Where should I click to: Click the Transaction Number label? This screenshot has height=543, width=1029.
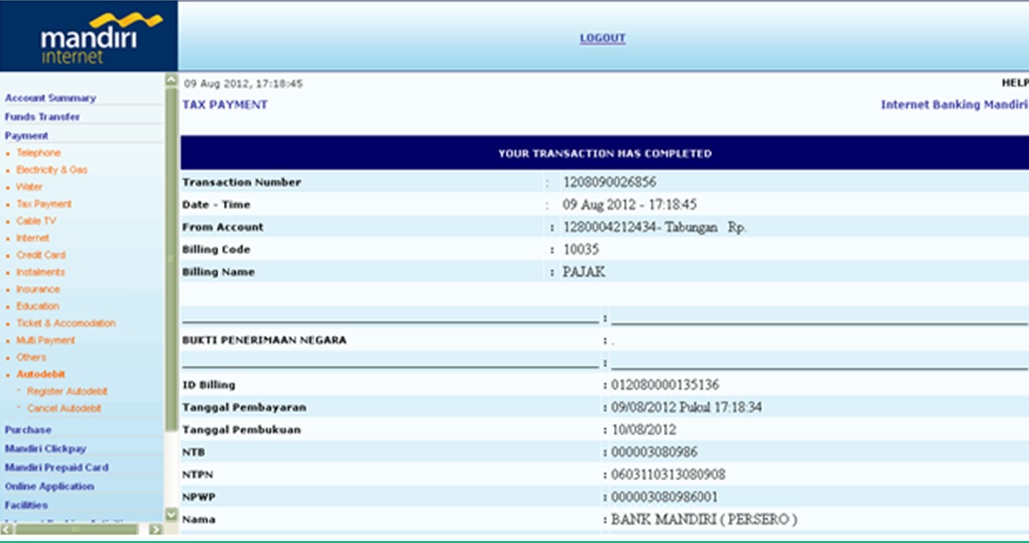click(242, 183)
